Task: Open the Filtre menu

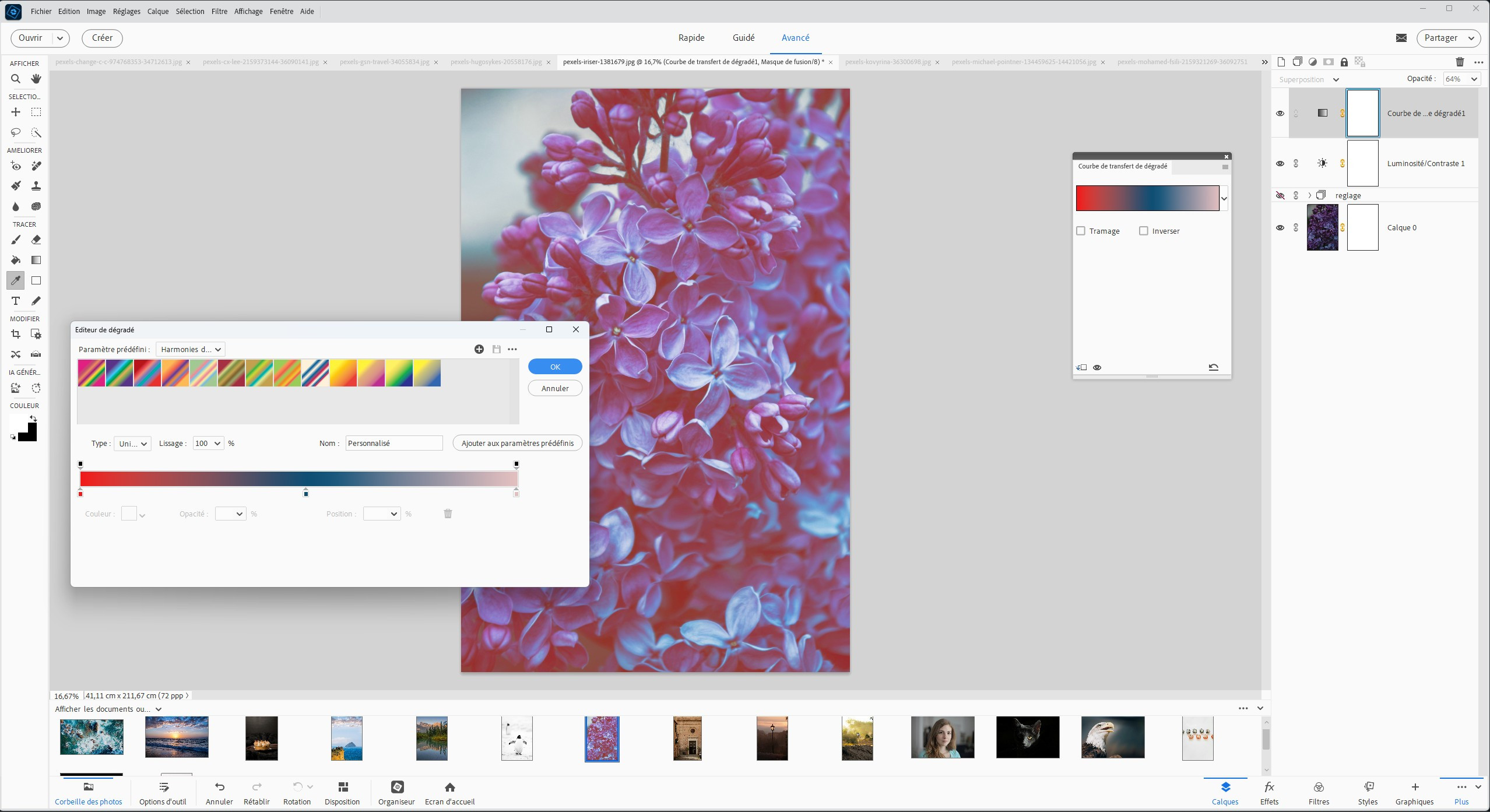Action: tap(219, 11)
